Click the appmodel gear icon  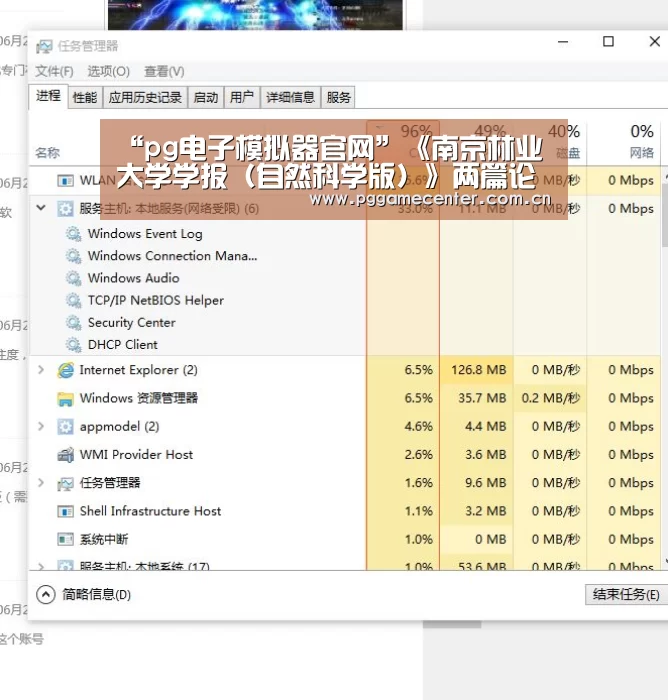65,427
